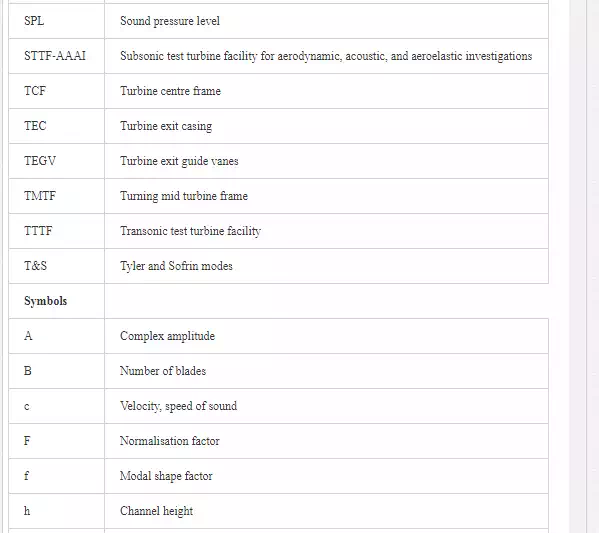Click 'Complex amplitude' definition

[x=167, y=336]
